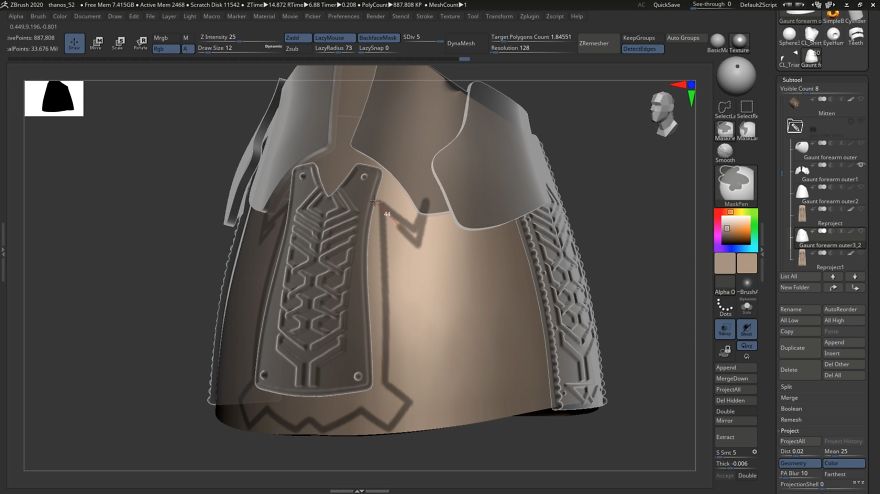Screen dimensions: 880x494
Task: Click the head camera orientation widget
Action: tap(664, 115)
